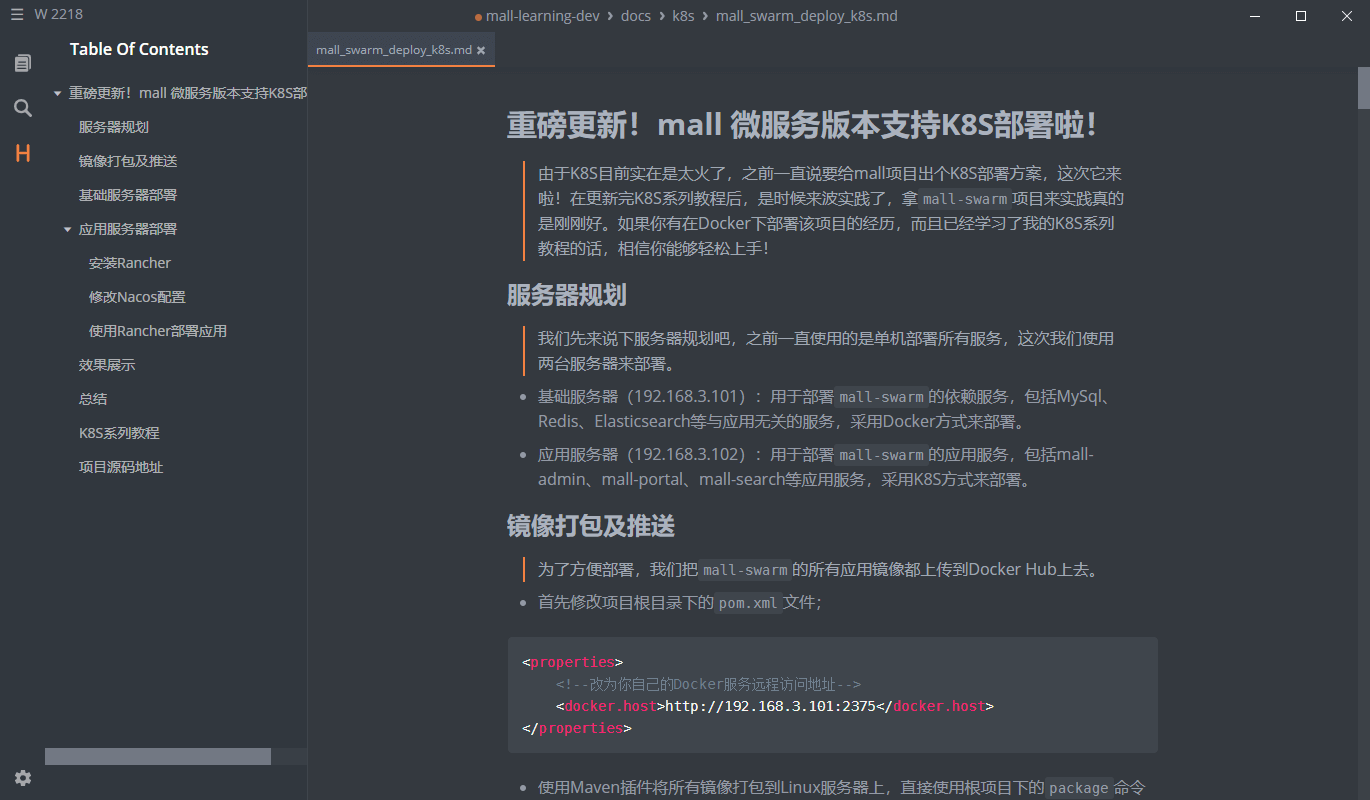This screenshot has height=800, width=1370.
Task: Click docs in the breadcrumb path
Action: click(635, 16)
